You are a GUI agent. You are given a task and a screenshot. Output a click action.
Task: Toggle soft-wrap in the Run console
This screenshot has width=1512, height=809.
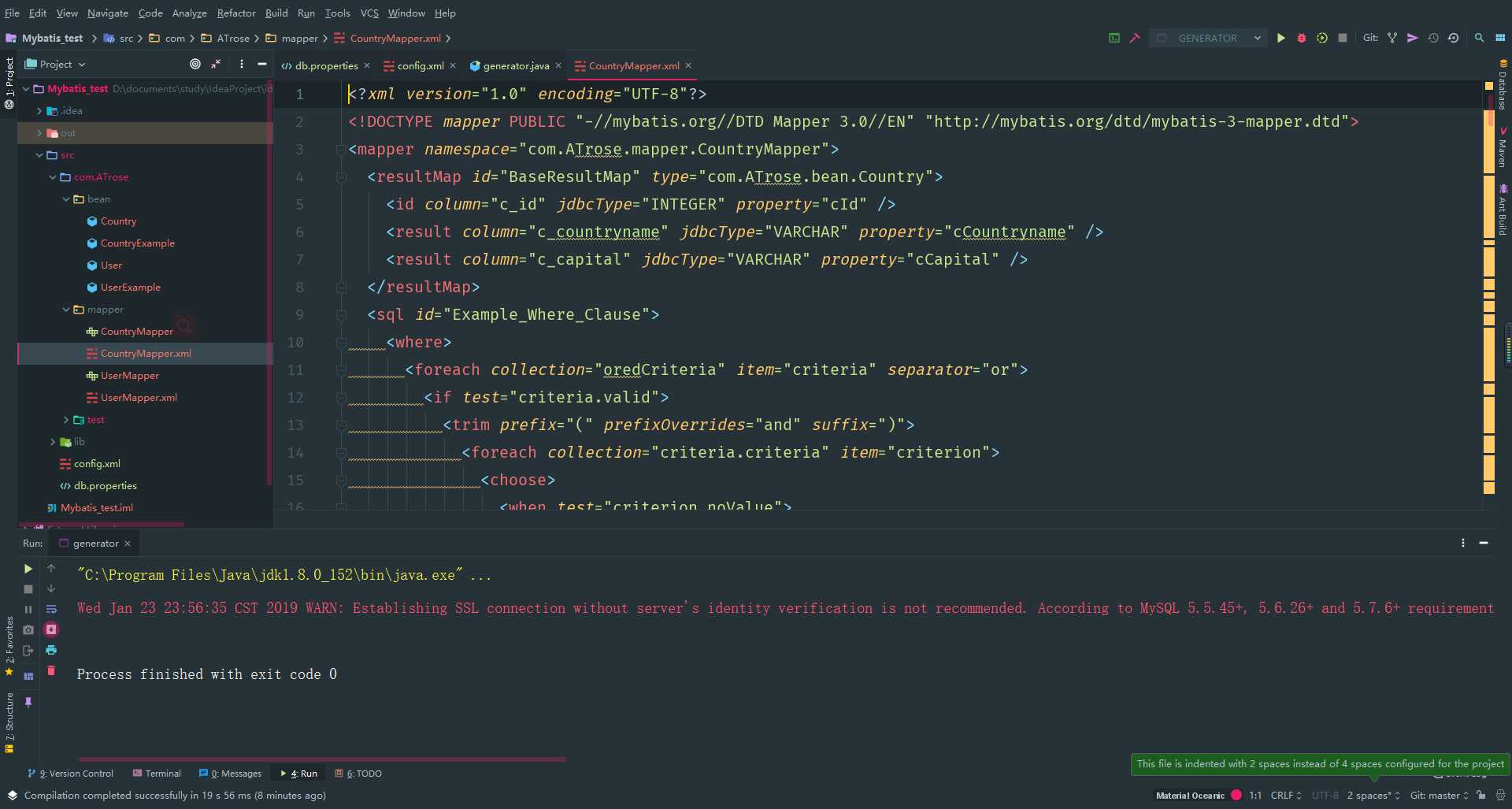pyautogui.click(x=51, y=609)
